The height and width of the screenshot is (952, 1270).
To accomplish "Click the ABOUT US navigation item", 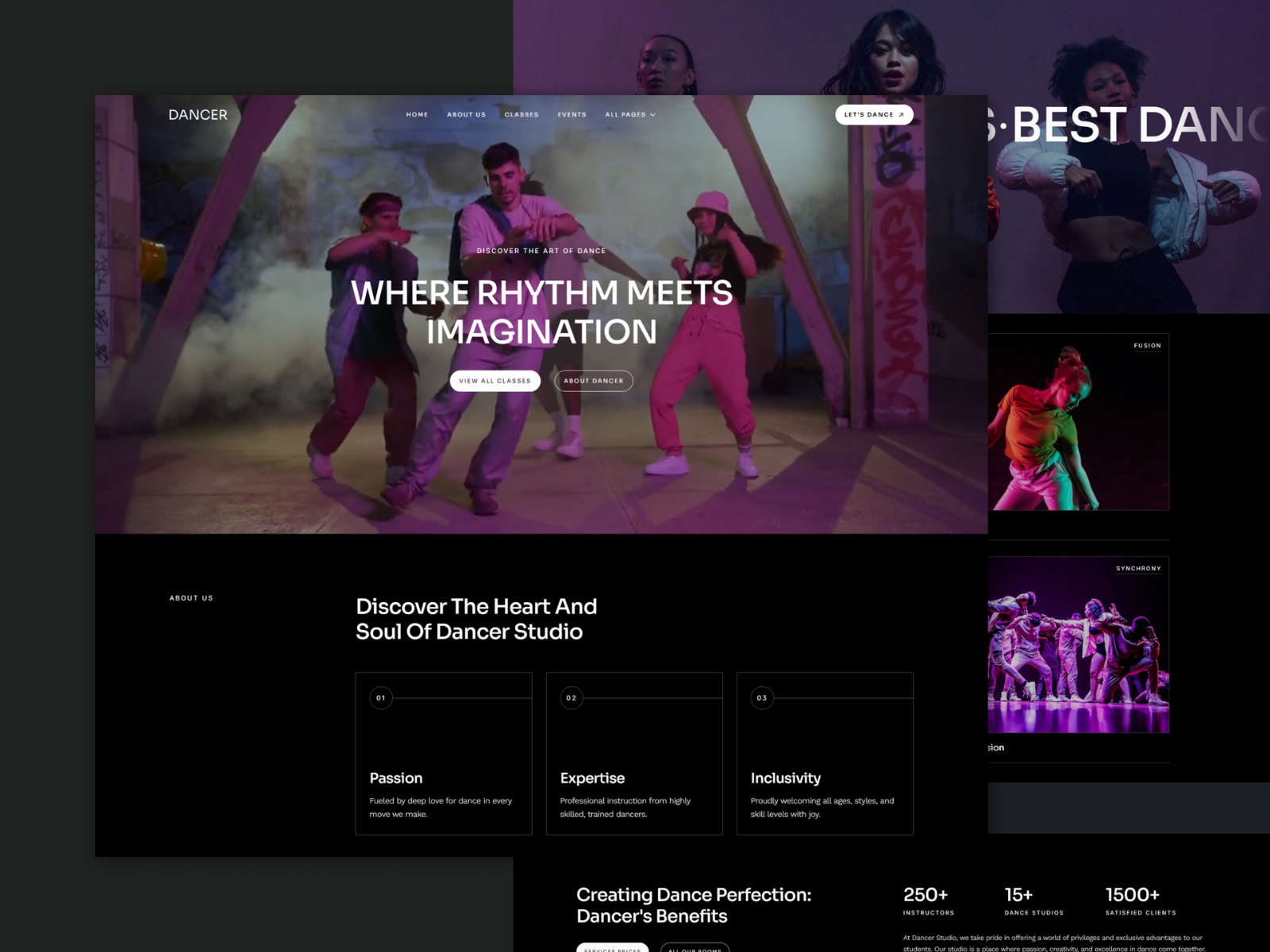I will click(466, 114).
